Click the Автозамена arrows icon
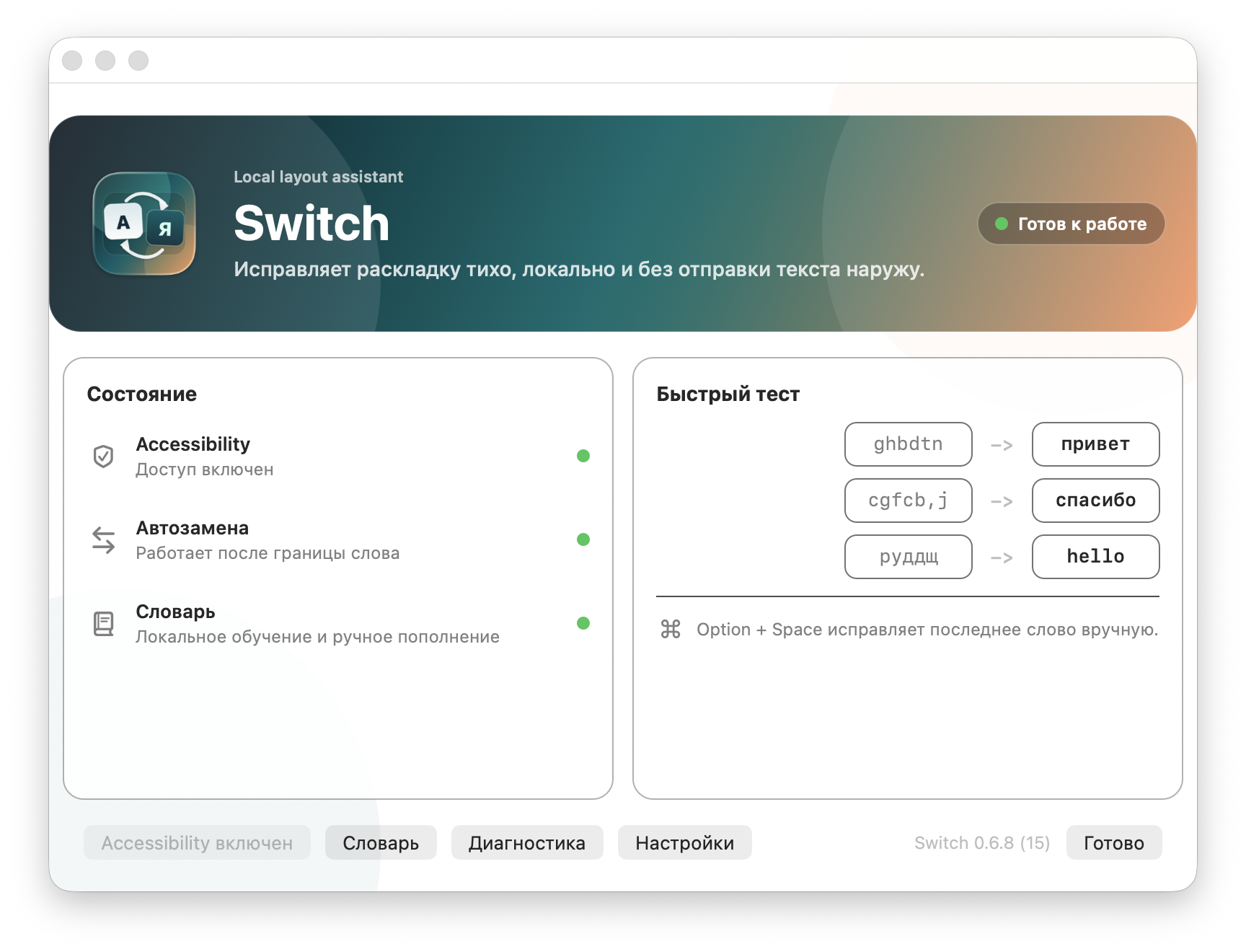 104,539
